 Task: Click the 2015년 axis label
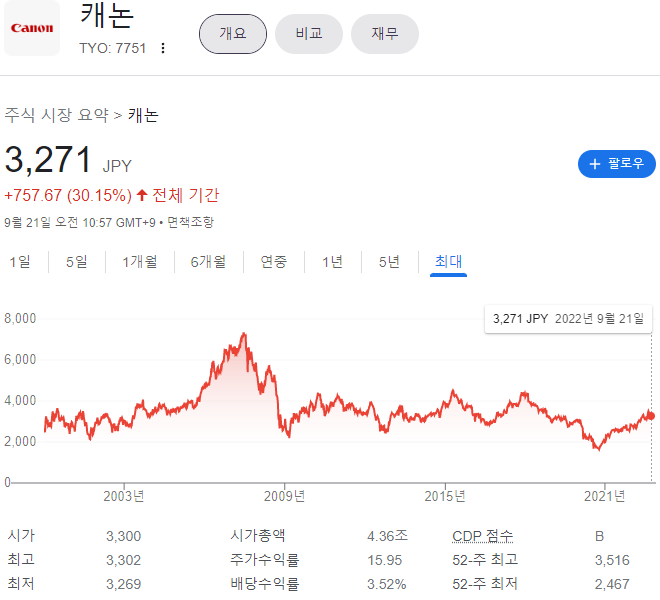pyautogui.click(x=444, y=496)
